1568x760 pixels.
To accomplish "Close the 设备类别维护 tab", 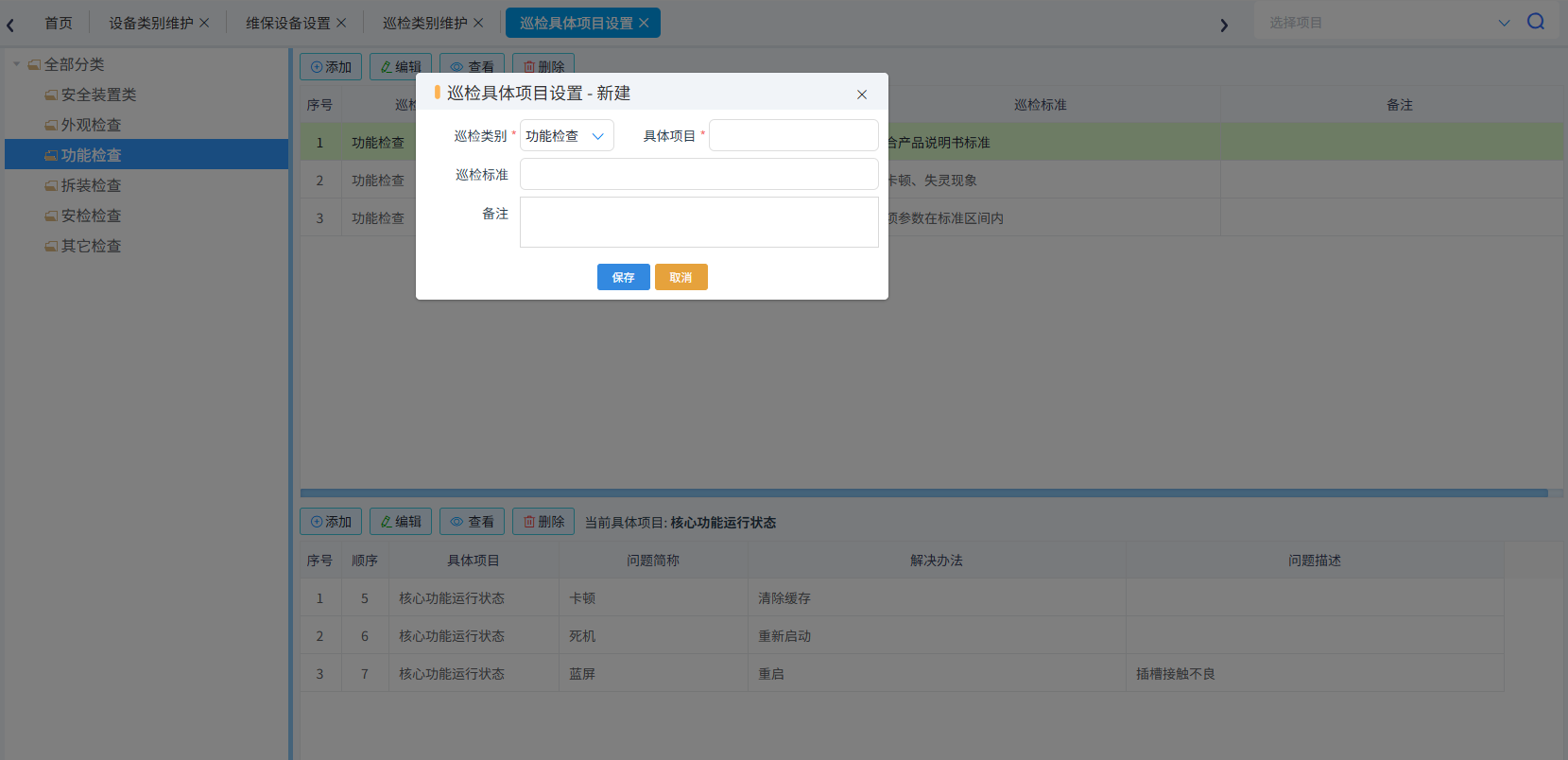I will pos(204,23).
